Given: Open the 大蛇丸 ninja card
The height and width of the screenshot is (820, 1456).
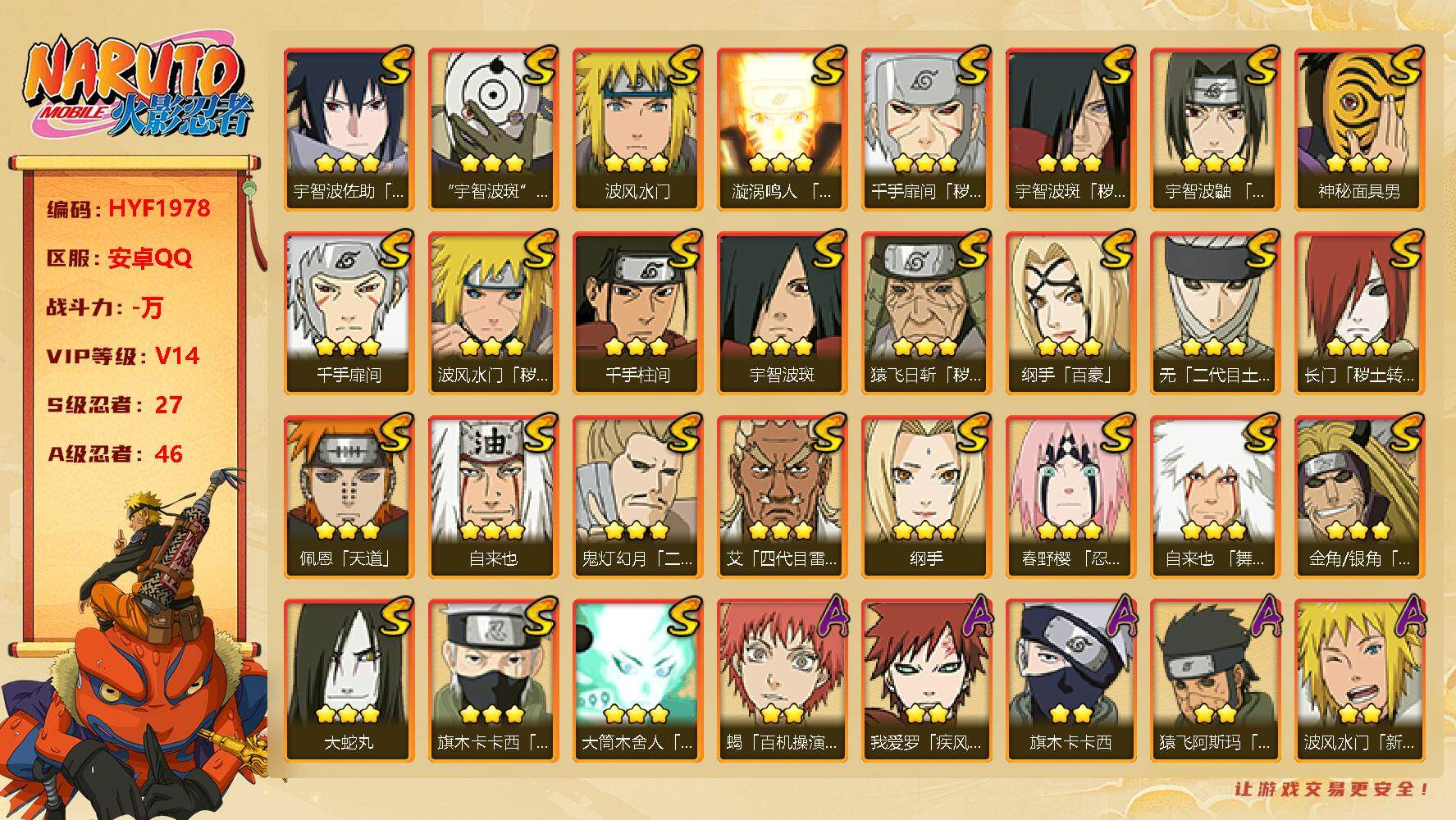Looking at the screenshot, I should pyautogui.click(x=349, y=681).
